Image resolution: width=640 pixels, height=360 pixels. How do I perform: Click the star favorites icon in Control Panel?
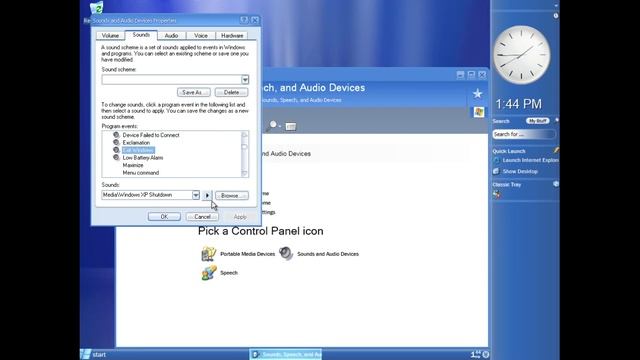point(478,94)
